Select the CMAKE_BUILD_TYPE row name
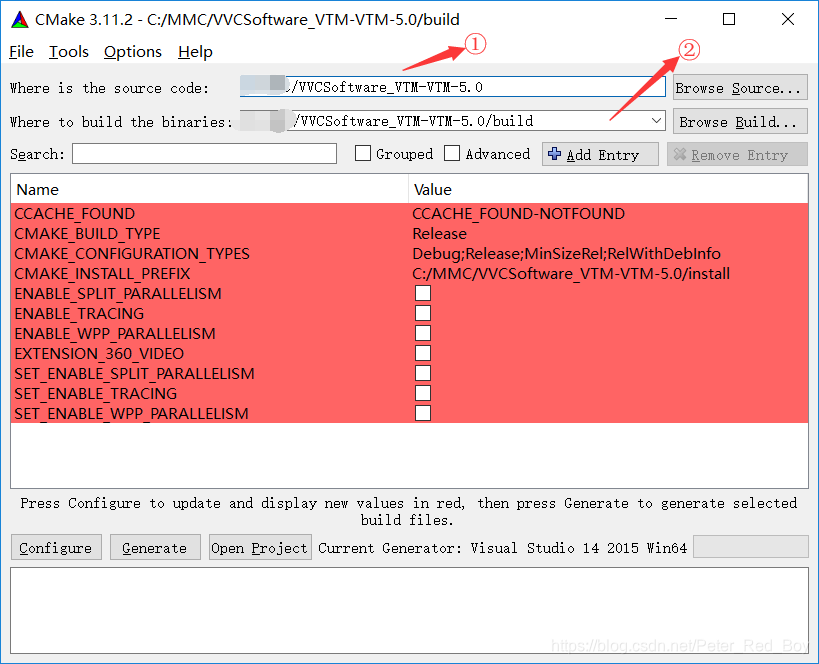Screen dimensions: 819x664 [87, 233]
